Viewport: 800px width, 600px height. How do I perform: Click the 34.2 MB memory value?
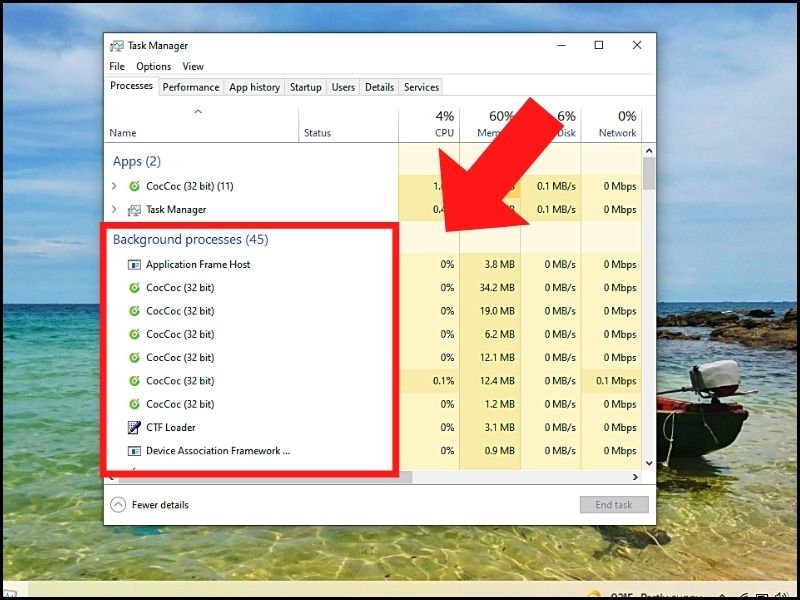point(497,288)
